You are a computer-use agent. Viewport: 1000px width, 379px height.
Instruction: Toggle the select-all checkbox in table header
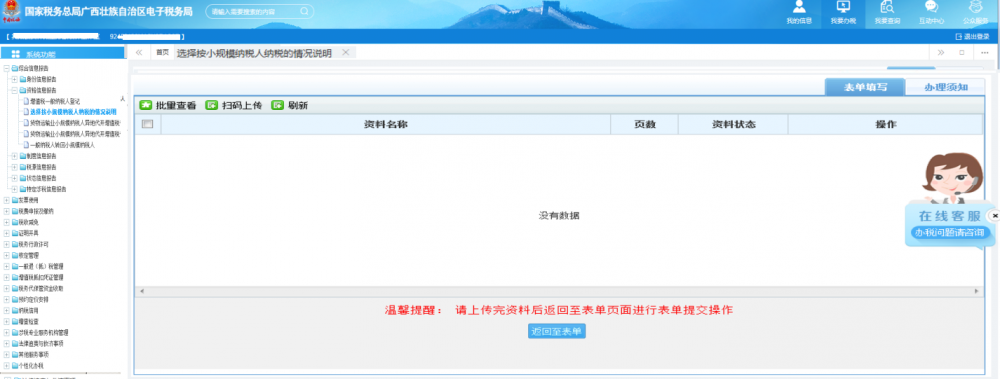coord(147,124)
